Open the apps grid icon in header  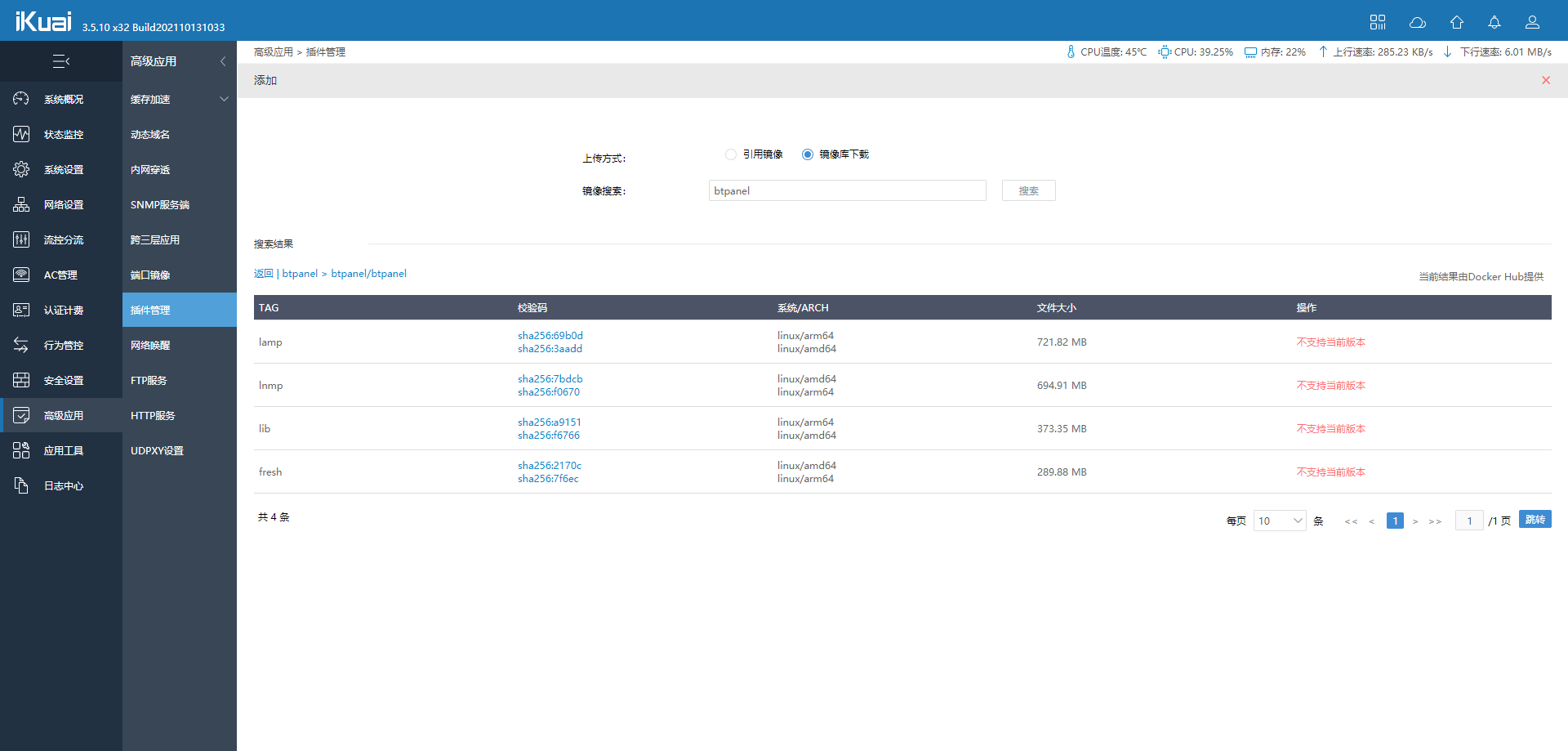pyautogui.click(x=1378, y=22)
